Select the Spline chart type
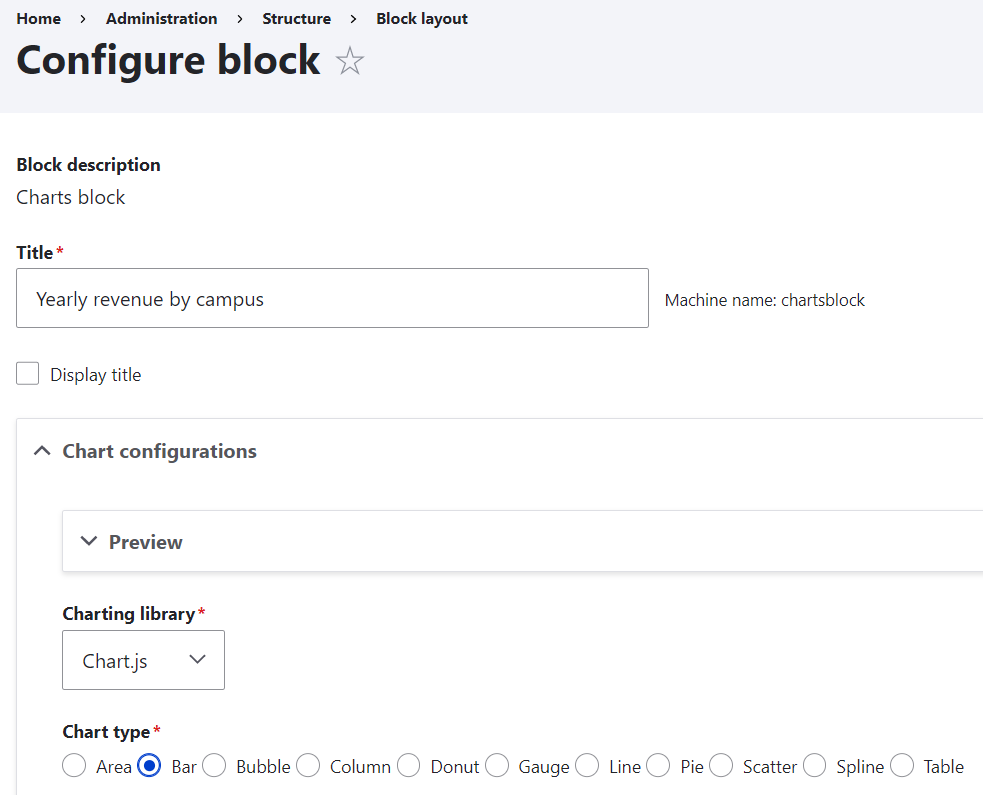 pyautogui.click(x=814, y=765)
